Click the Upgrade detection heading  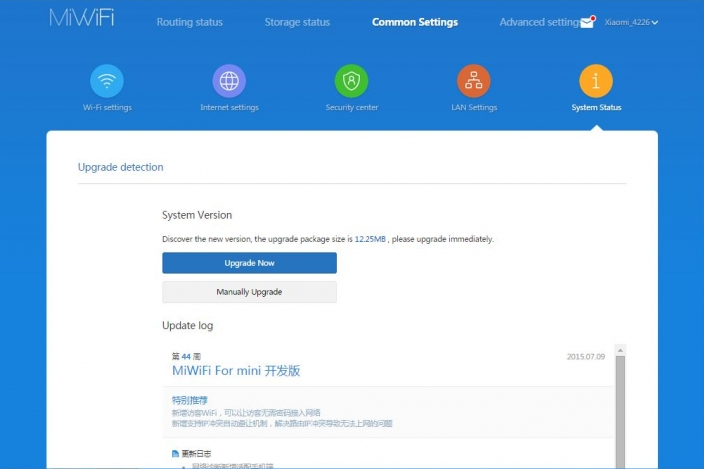tap(121, 167)
